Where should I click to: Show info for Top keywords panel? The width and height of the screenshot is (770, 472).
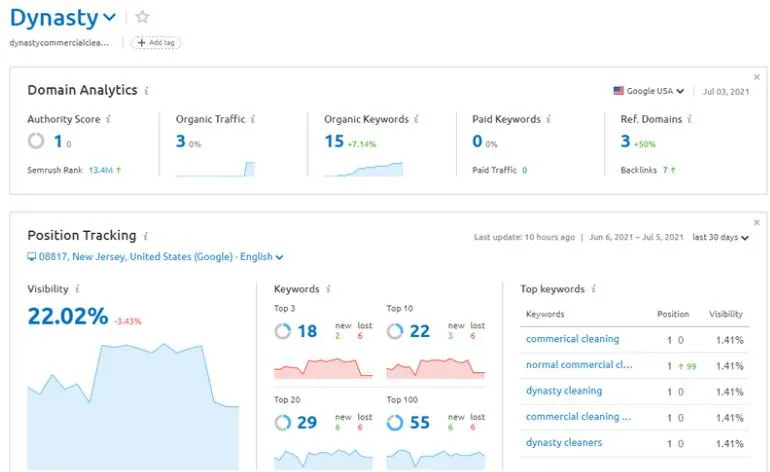coord(594,289)
